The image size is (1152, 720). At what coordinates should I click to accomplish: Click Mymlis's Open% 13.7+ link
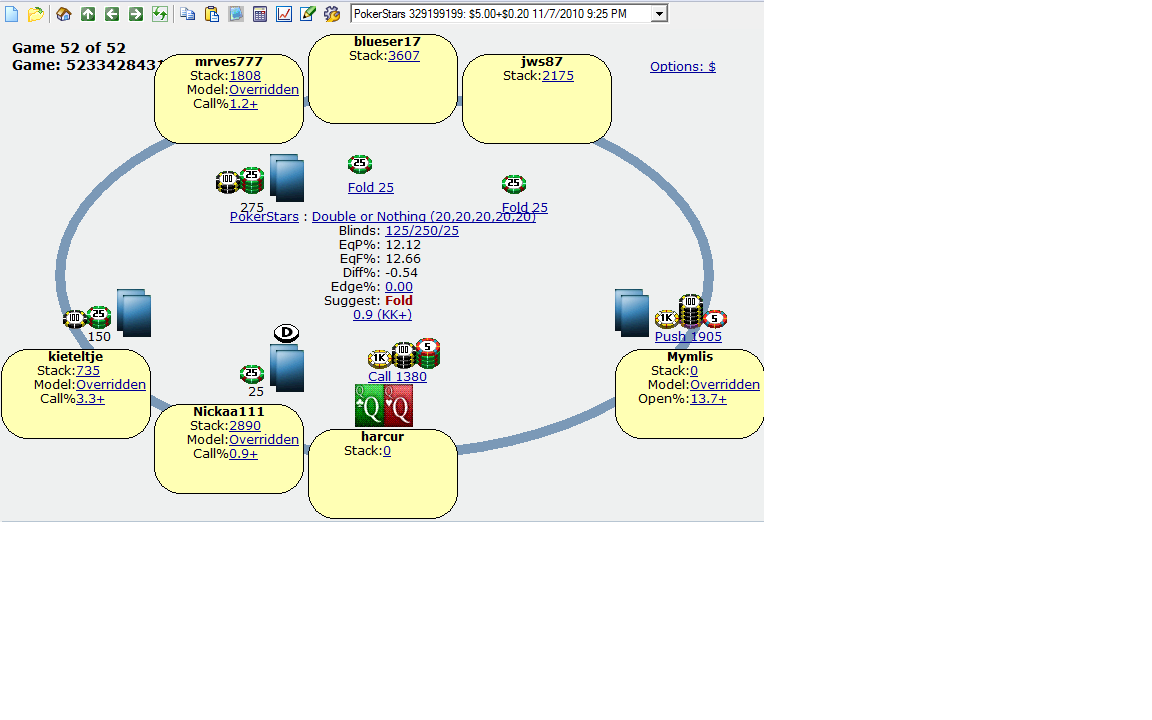[x=708, y=398]
